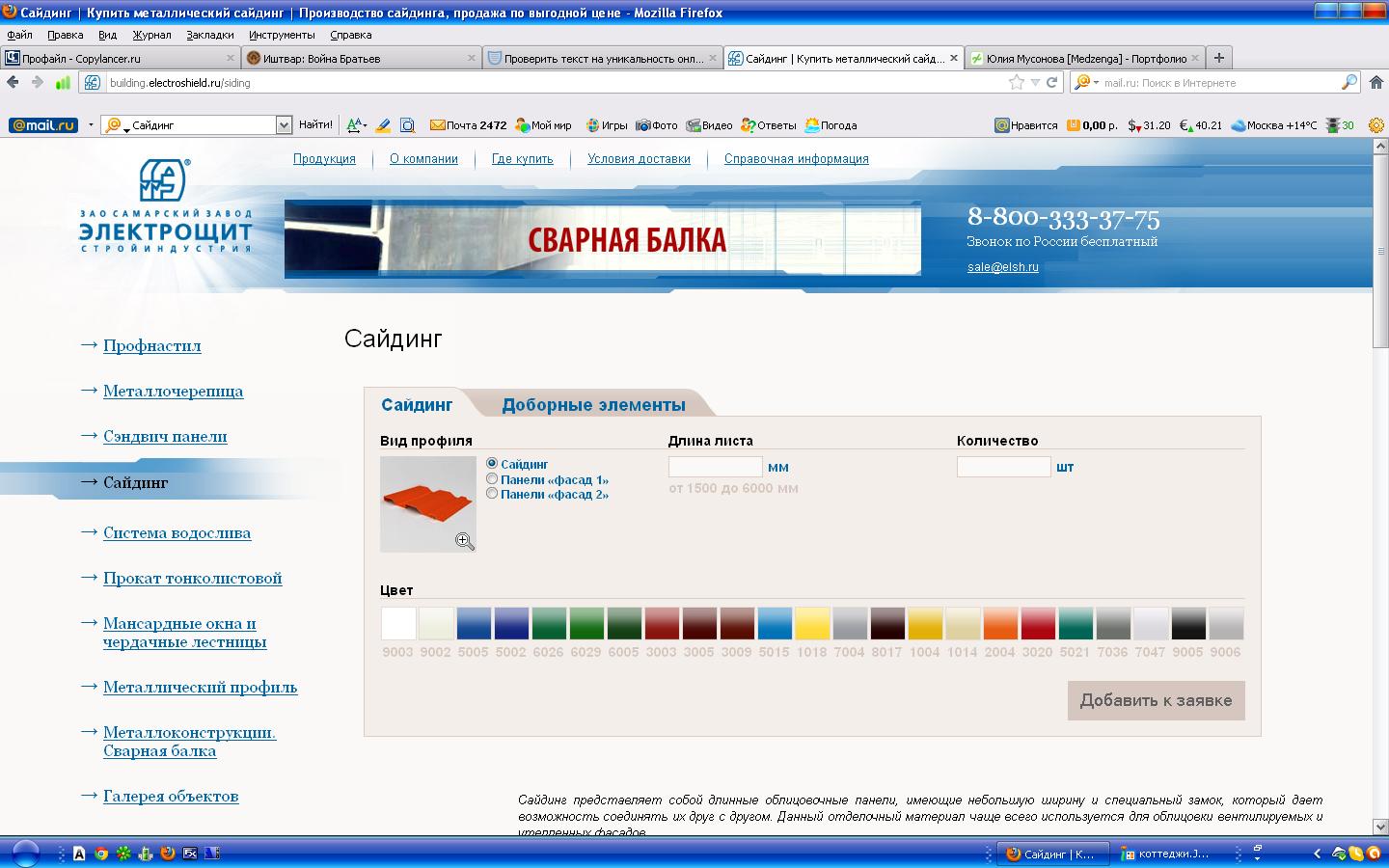Open the Закладки menu
This screenshot has width=1389, height=868.
pos(210,35)
